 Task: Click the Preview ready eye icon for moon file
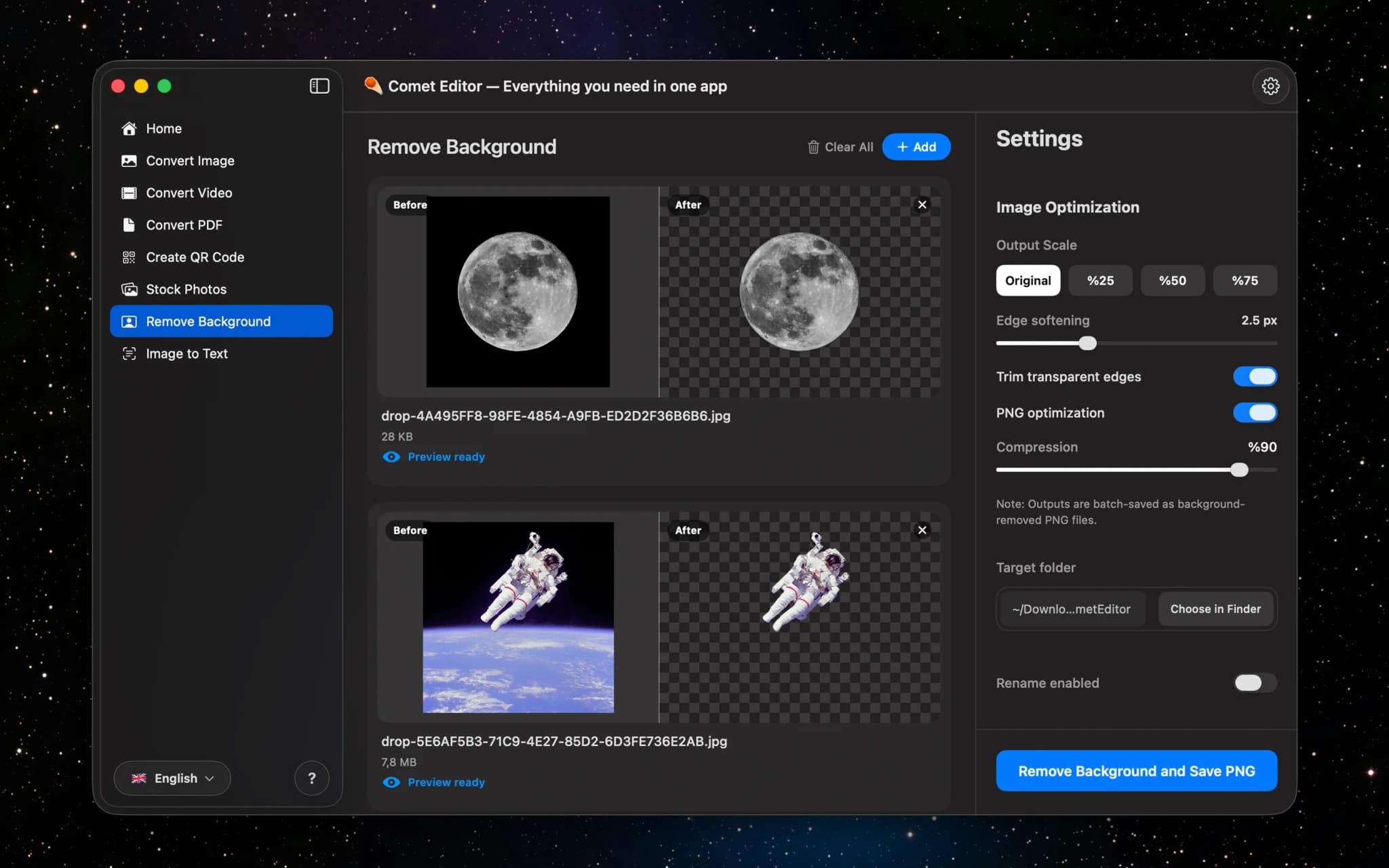click(x=391, y=457)
